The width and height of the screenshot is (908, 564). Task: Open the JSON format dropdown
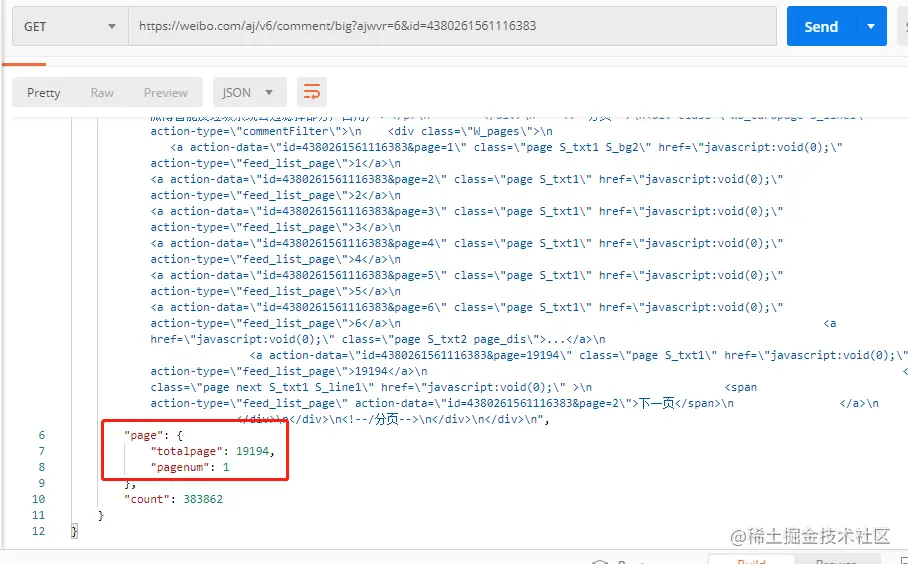point(249,93)
